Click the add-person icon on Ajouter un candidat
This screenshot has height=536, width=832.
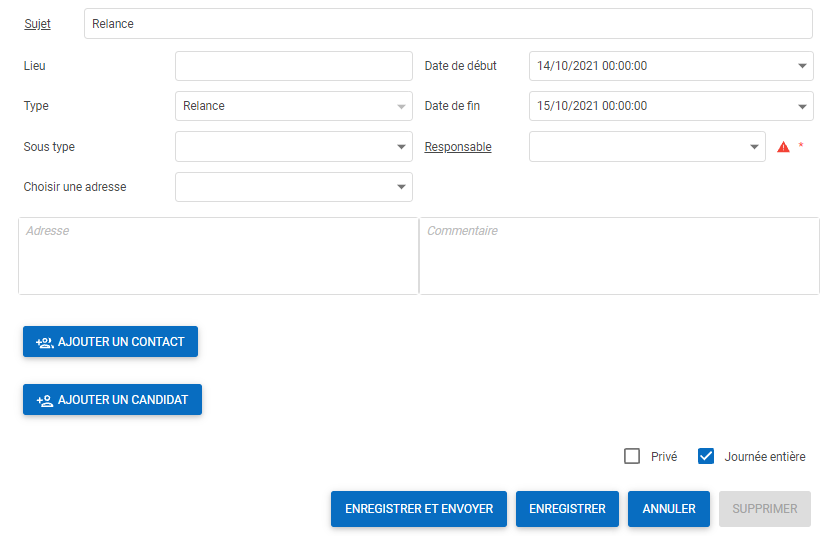pos(44,400)
